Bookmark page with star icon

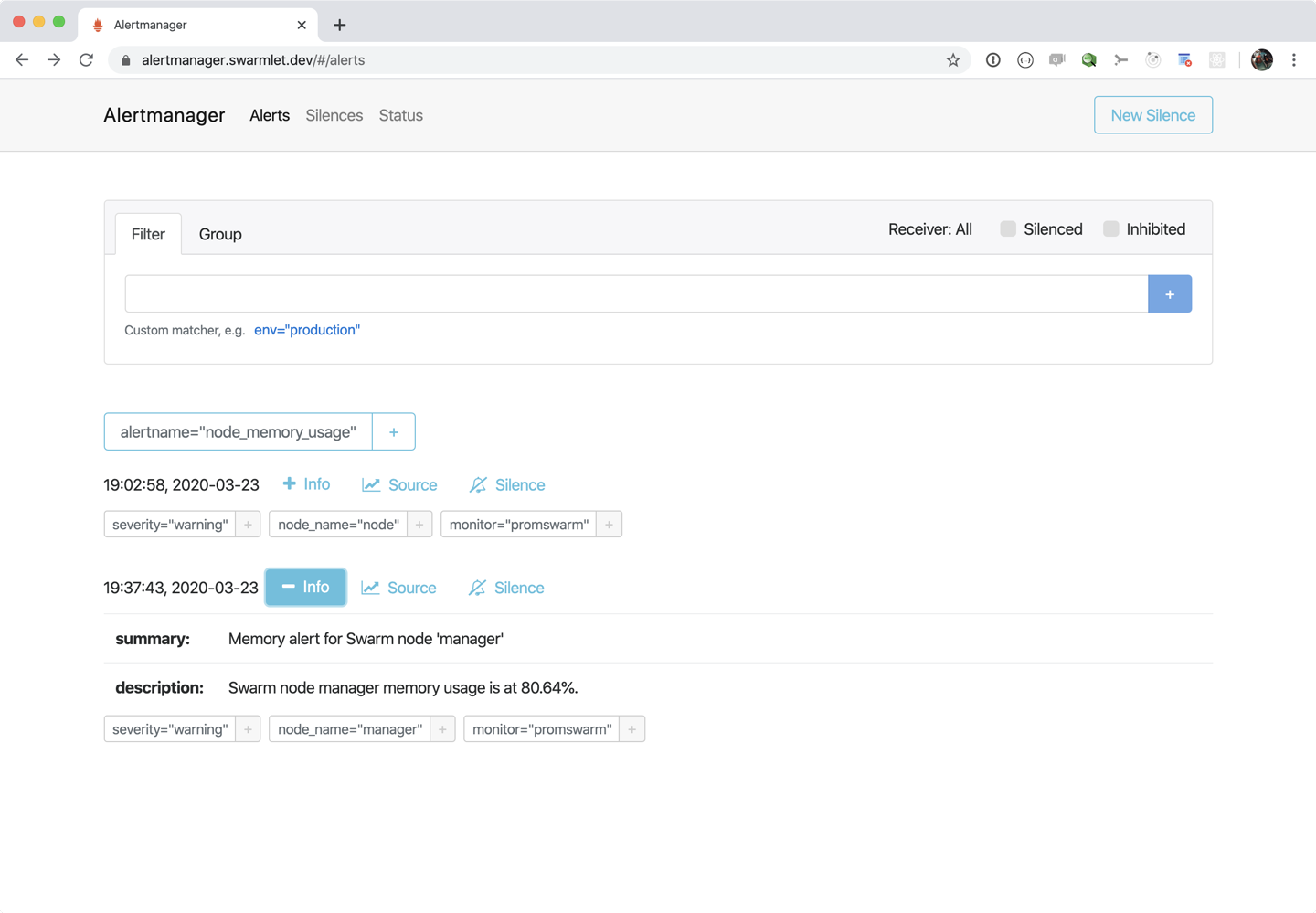[x=953, y=60]
